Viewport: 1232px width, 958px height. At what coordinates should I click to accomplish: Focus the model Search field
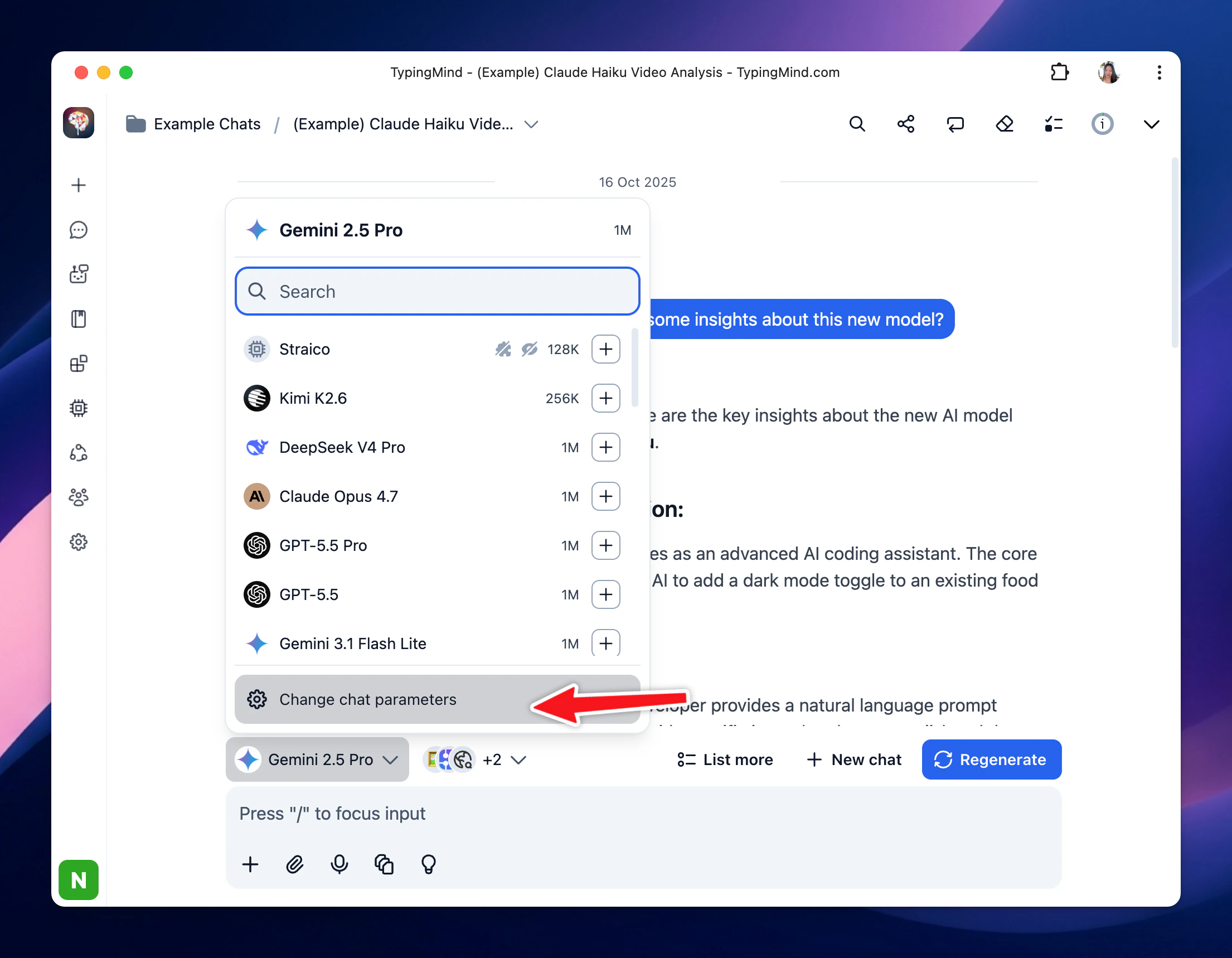[x=437, y=291]
